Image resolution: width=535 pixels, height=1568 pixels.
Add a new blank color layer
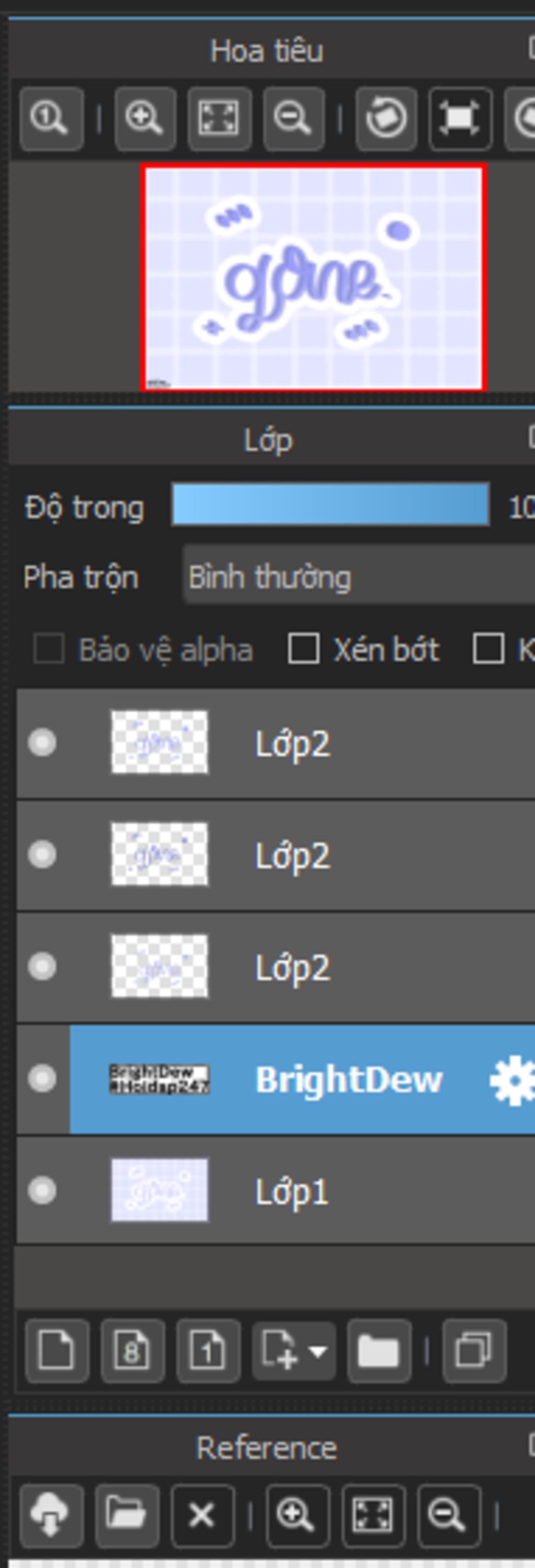point(57,1351)
